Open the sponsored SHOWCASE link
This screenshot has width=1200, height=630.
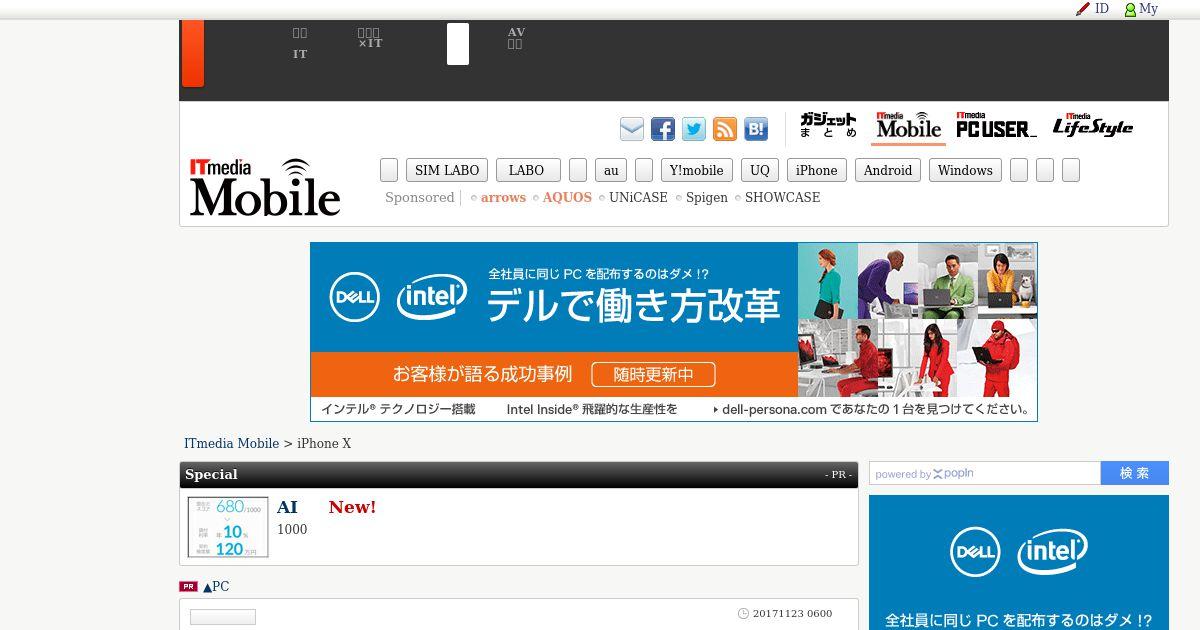782,197
